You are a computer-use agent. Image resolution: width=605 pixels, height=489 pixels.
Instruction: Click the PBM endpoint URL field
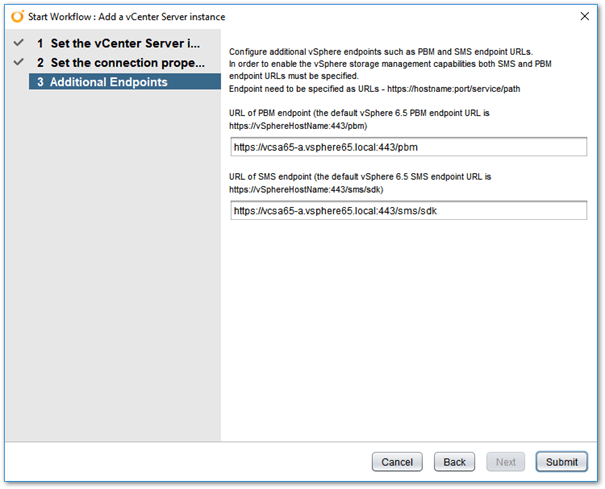pyautogui.click(x=409, y=147)
